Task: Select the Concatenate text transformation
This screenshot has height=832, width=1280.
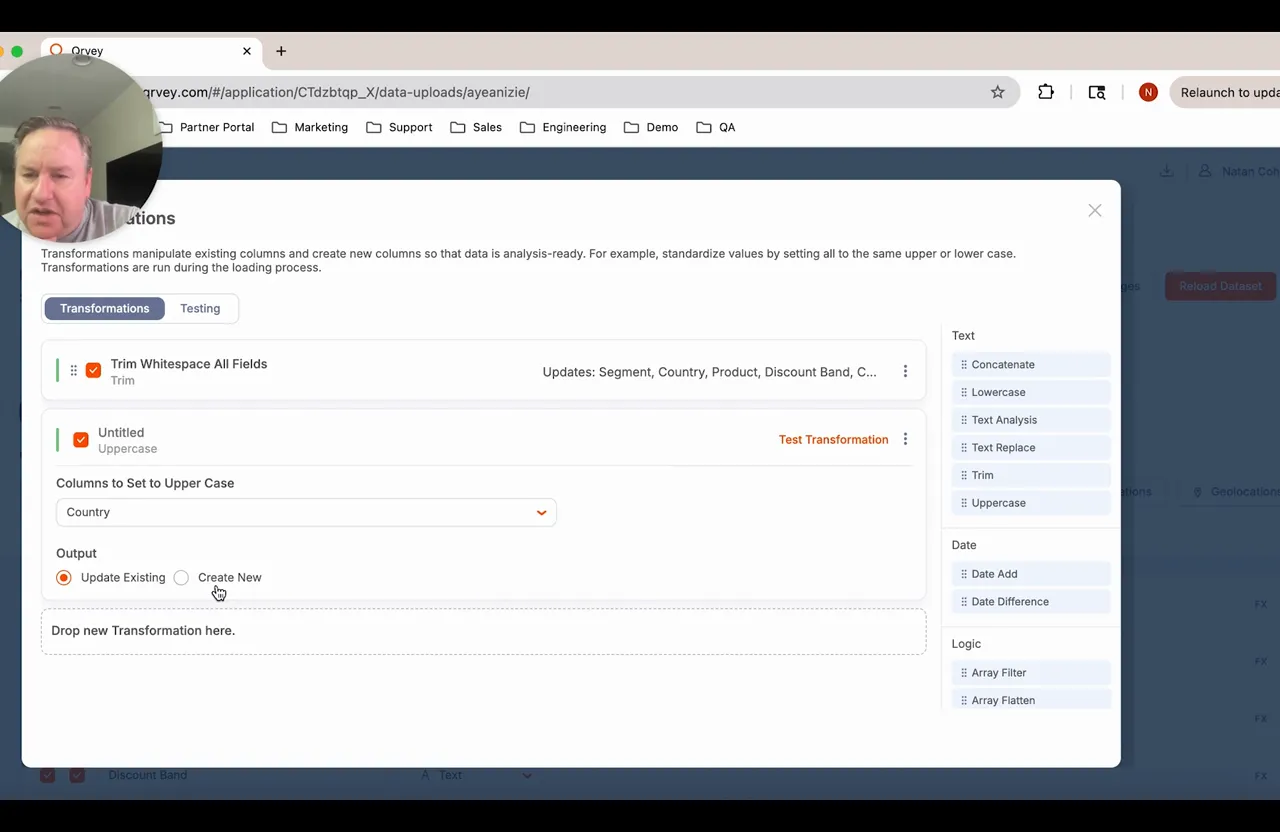Action: pos(1002,365)
